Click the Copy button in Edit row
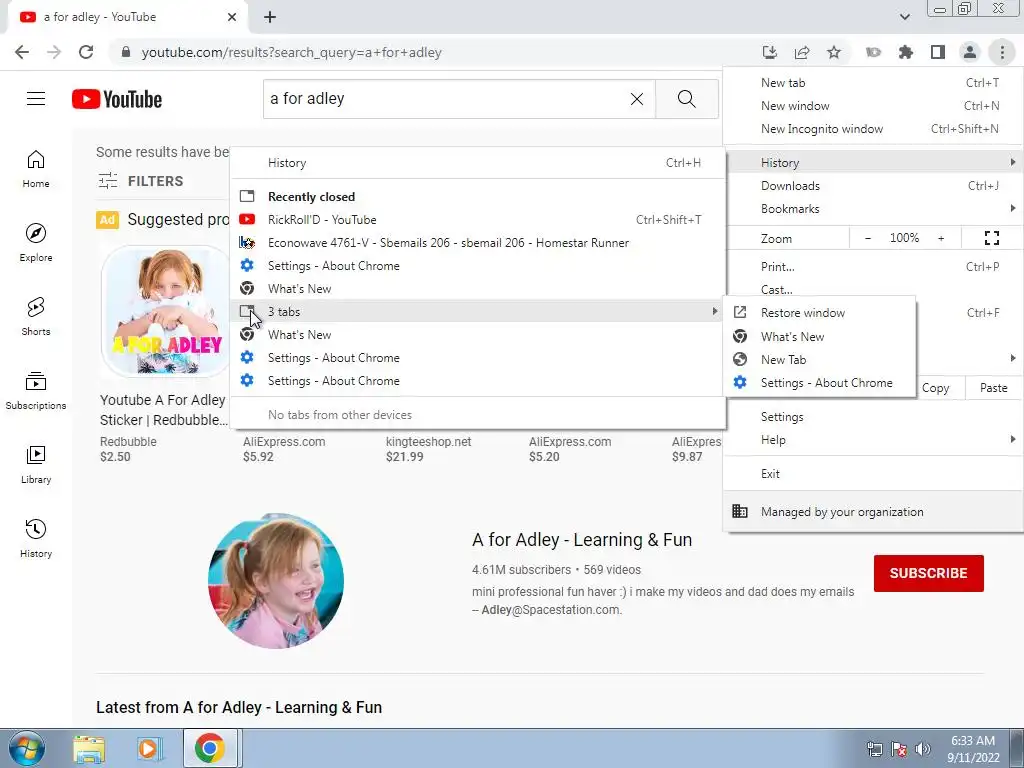 coord(935,388)
